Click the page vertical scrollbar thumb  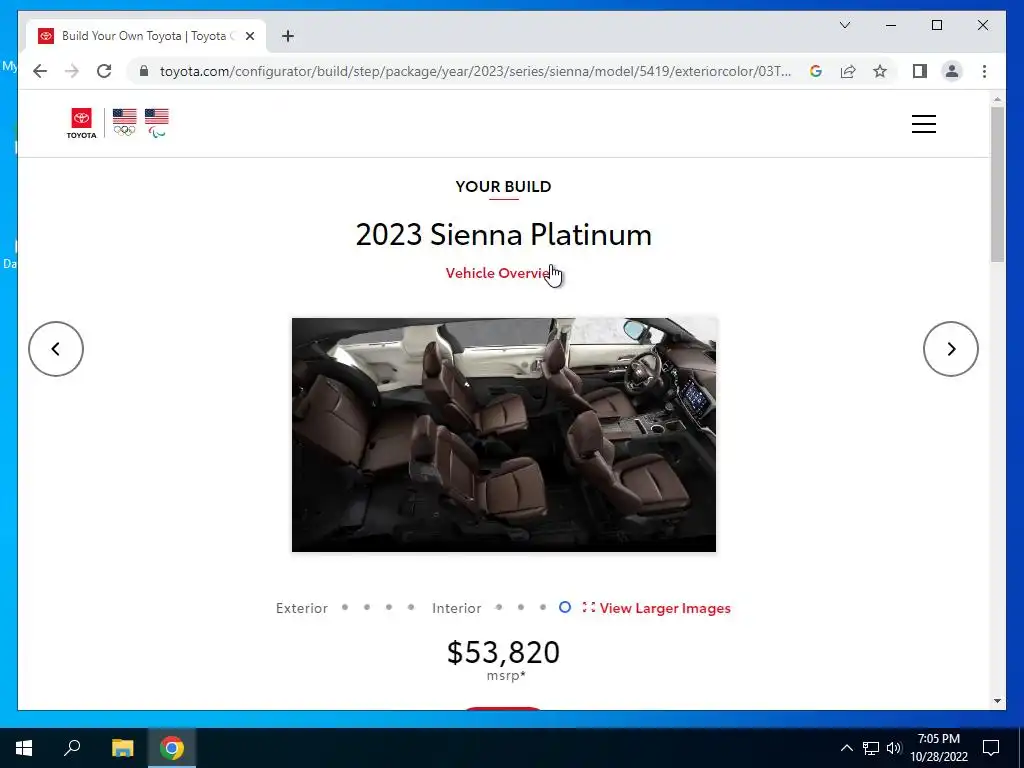(x=997, y=185)
